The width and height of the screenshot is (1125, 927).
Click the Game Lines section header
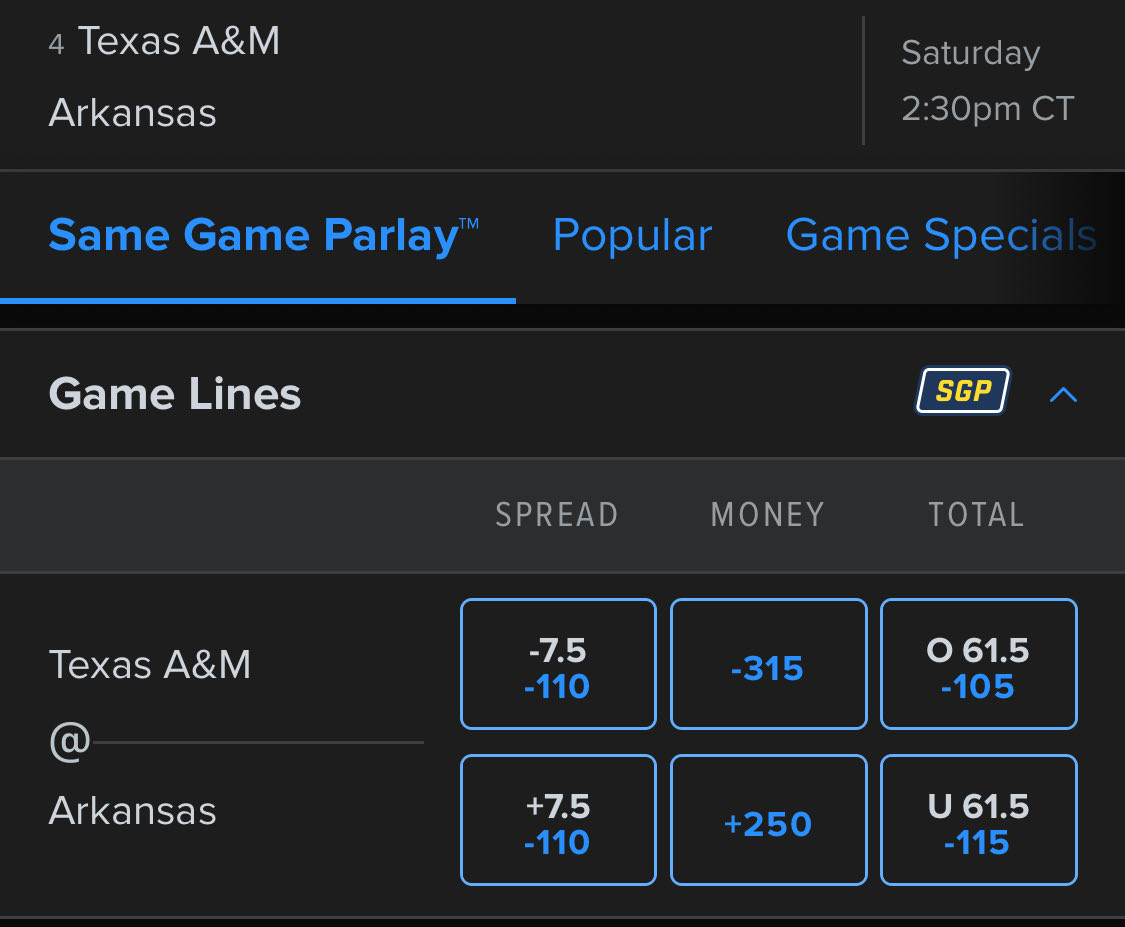click(x=175, y=394)
